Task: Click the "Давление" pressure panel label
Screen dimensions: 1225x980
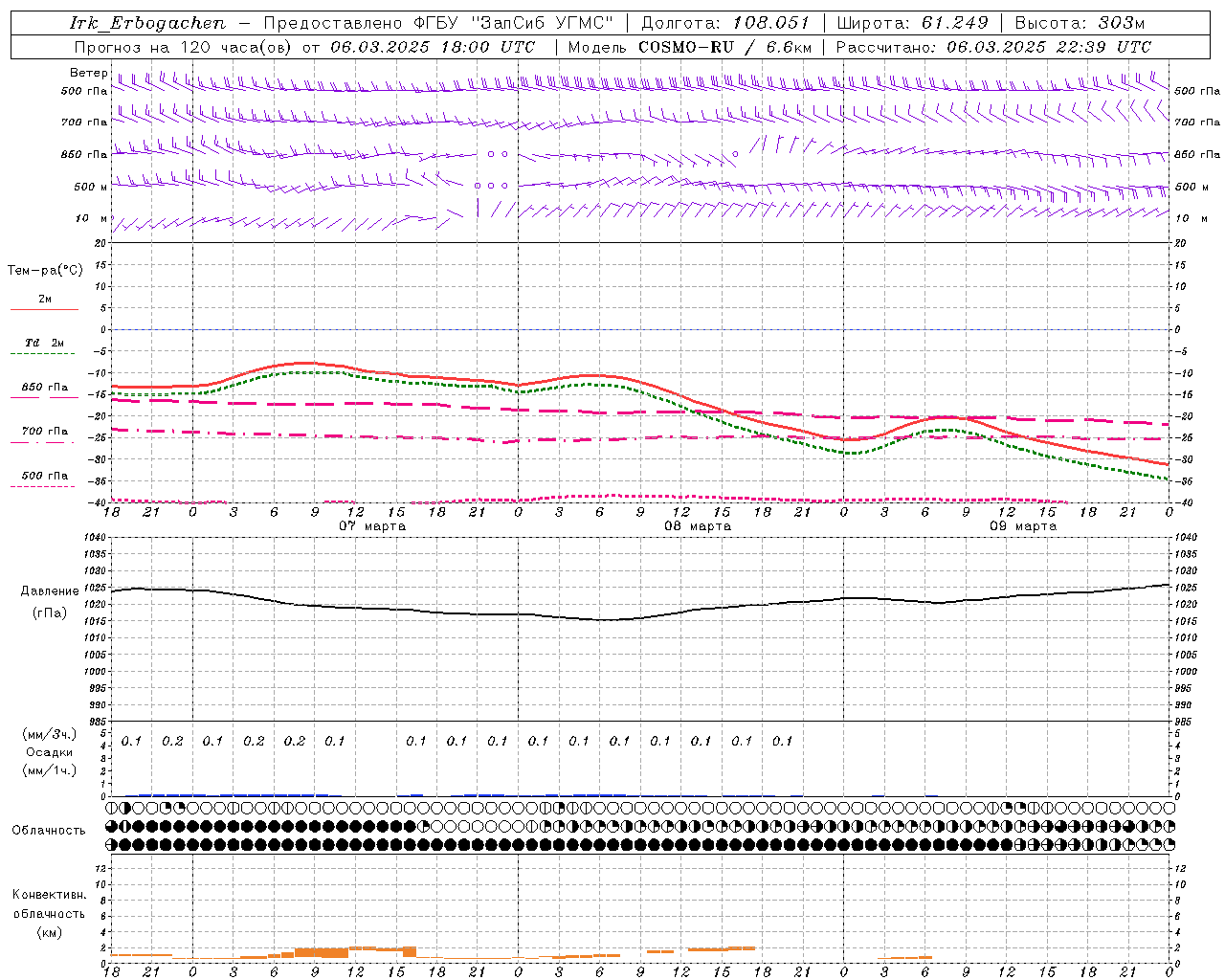Action: [x=49, y=591]
